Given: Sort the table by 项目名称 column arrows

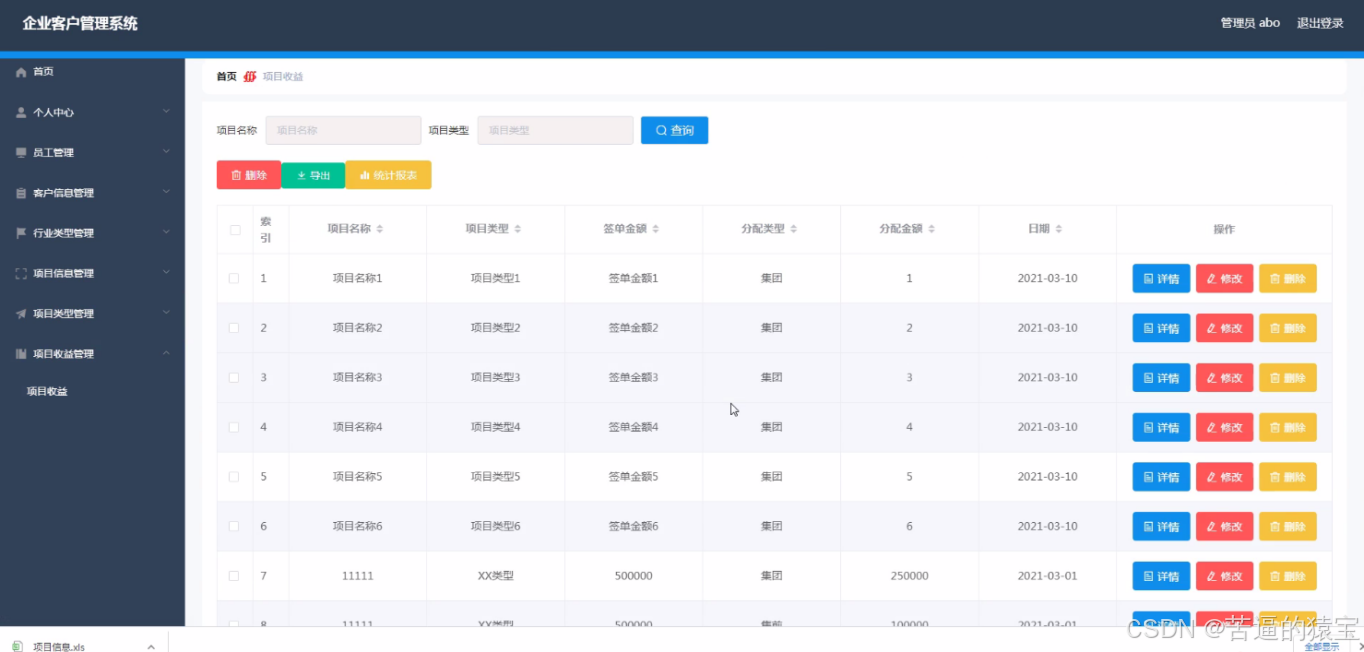Looking at the screenshot, I should pyautogui.click(x=380, y=229).
